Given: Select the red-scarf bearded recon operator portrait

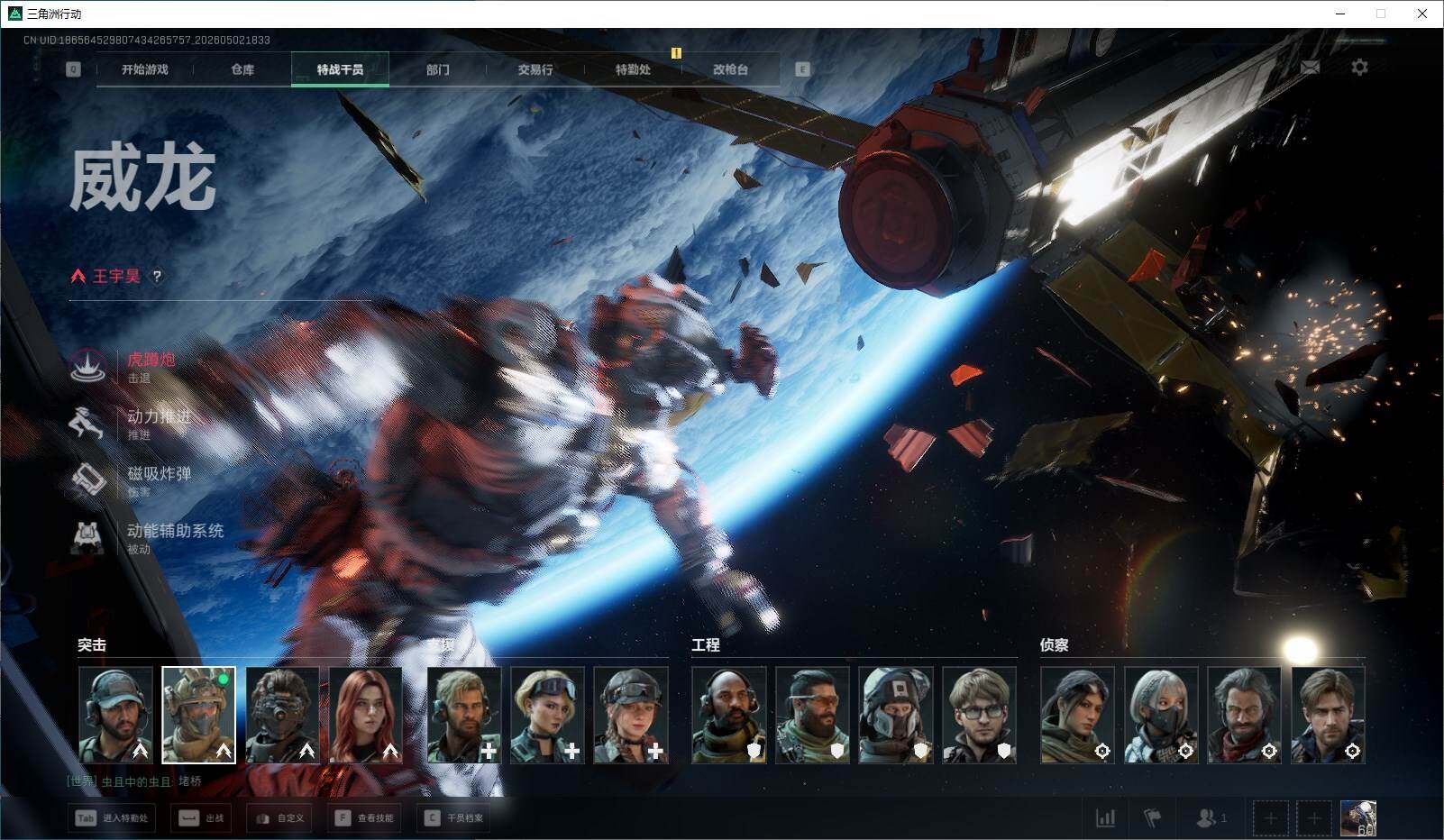Looking at the screenshot, I should pos(1244,716).
